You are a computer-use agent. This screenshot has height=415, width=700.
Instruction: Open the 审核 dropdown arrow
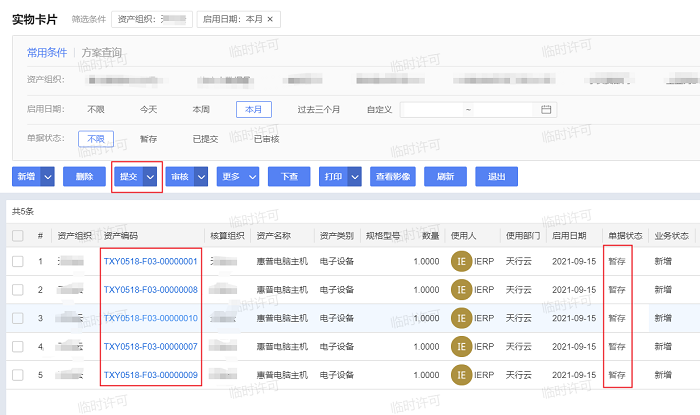tap(201, 176)
